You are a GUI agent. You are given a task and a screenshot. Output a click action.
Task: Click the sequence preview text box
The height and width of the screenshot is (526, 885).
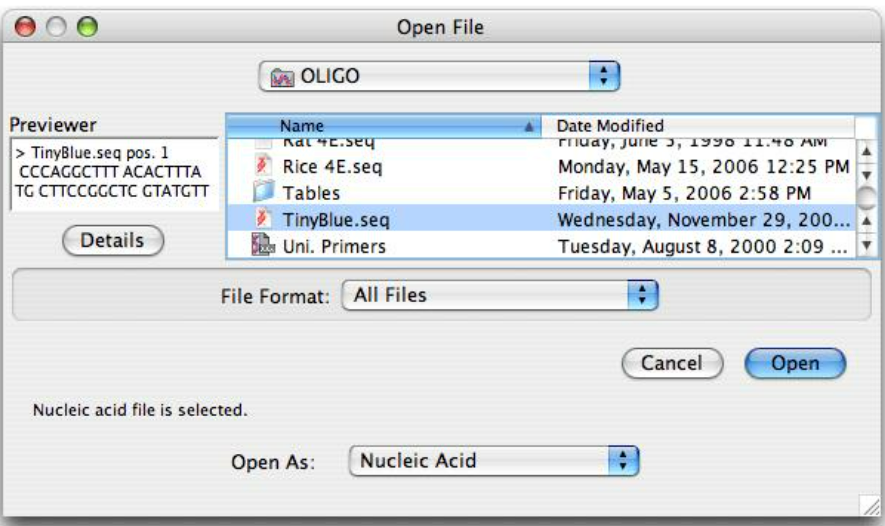coord(114,174)
